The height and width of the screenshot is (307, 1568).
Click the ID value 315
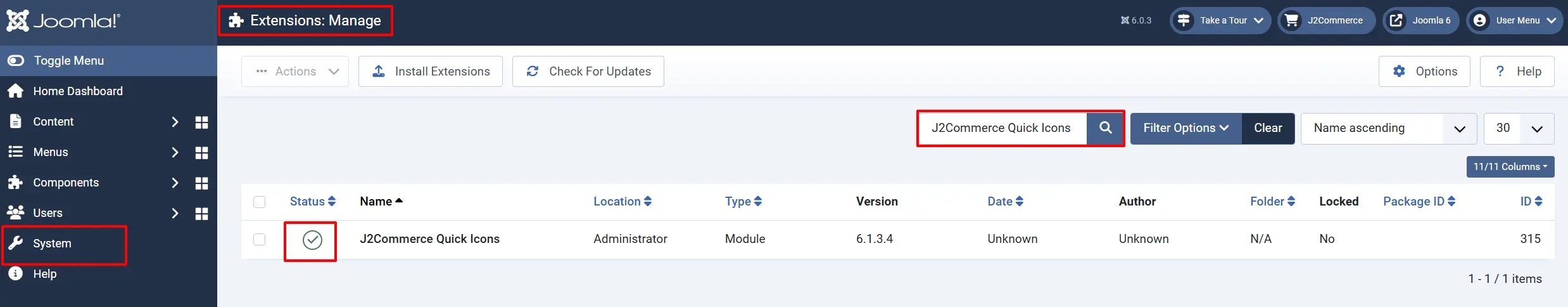(1531, 238)
